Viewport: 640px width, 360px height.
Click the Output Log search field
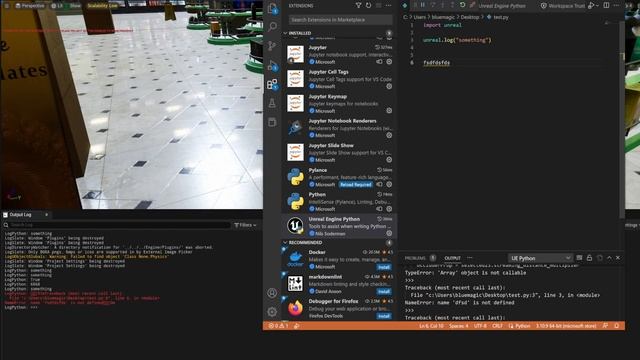pyautogui.click(x=118, y=225)
